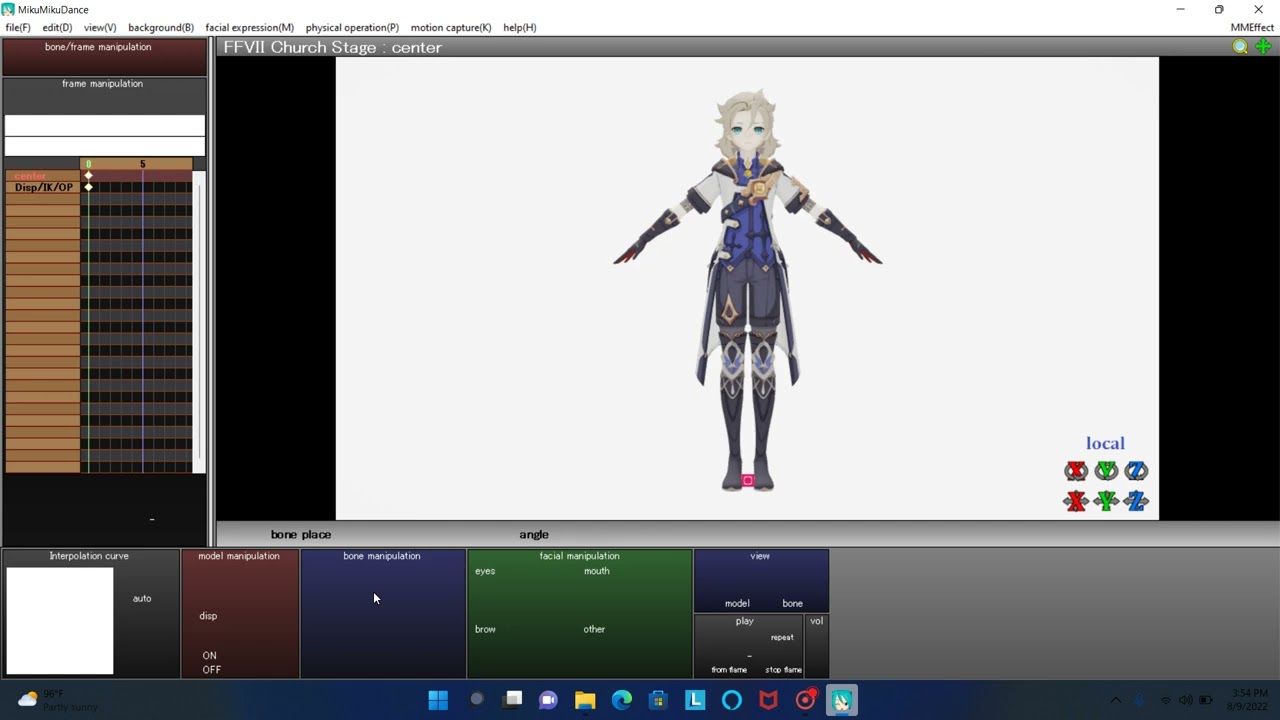Click the bone manipulation panel header
Viewport: 1280px width, 720px height.
[x=382, y=556]
